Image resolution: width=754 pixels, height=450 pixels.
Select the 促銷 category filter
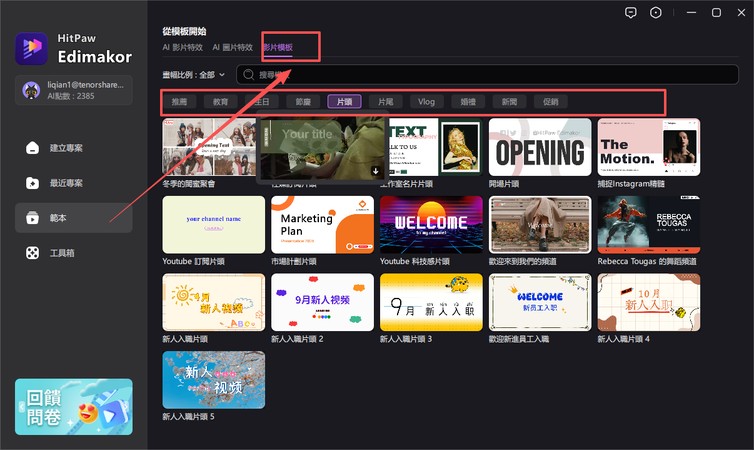pos(551,101)
